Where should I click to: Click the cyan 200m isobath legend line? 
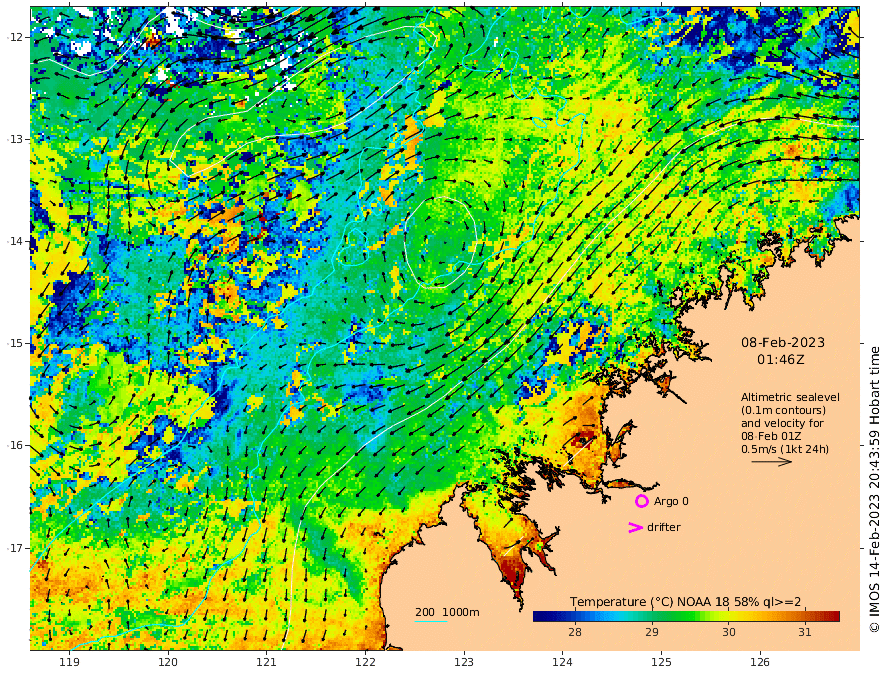[x=430, y=621]
